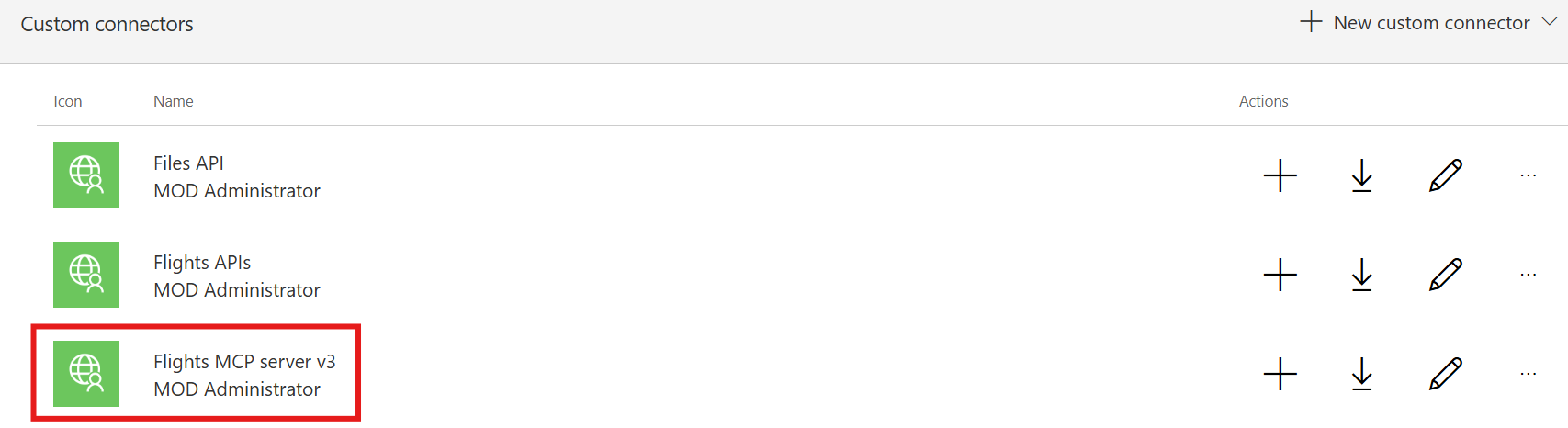Open the Flights MCP server v3 name

click(244, 362)
